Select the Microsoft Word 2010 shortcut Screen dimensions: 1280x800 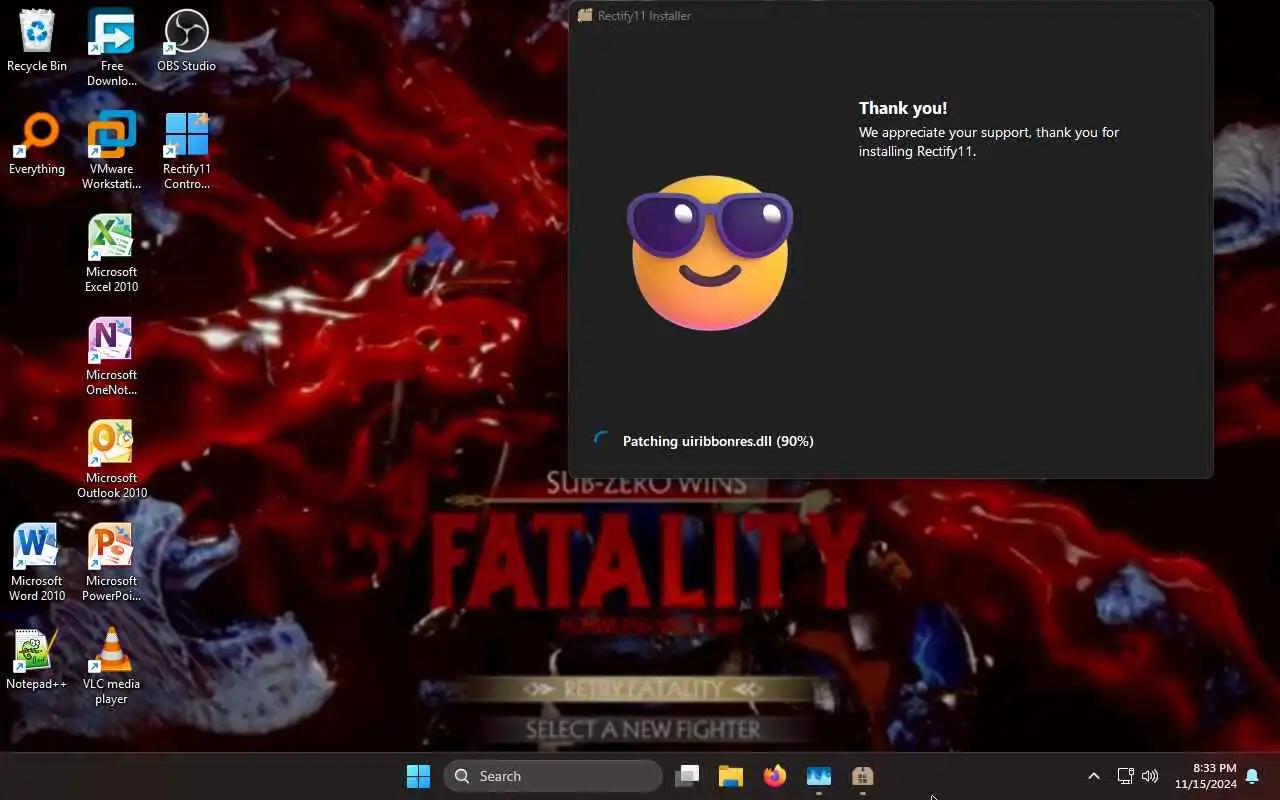point(37,563)
